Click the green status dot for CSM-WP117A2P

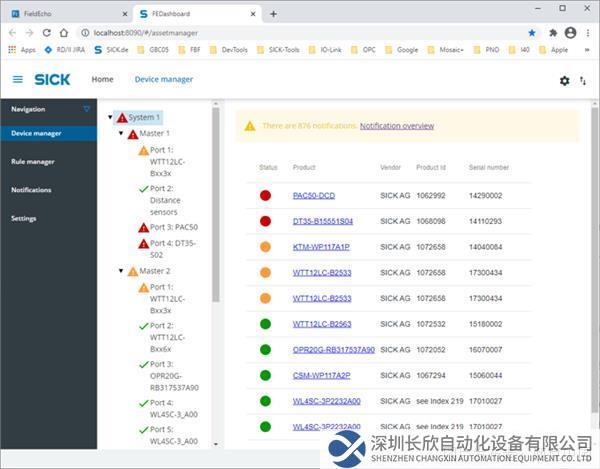click(265, 375)
